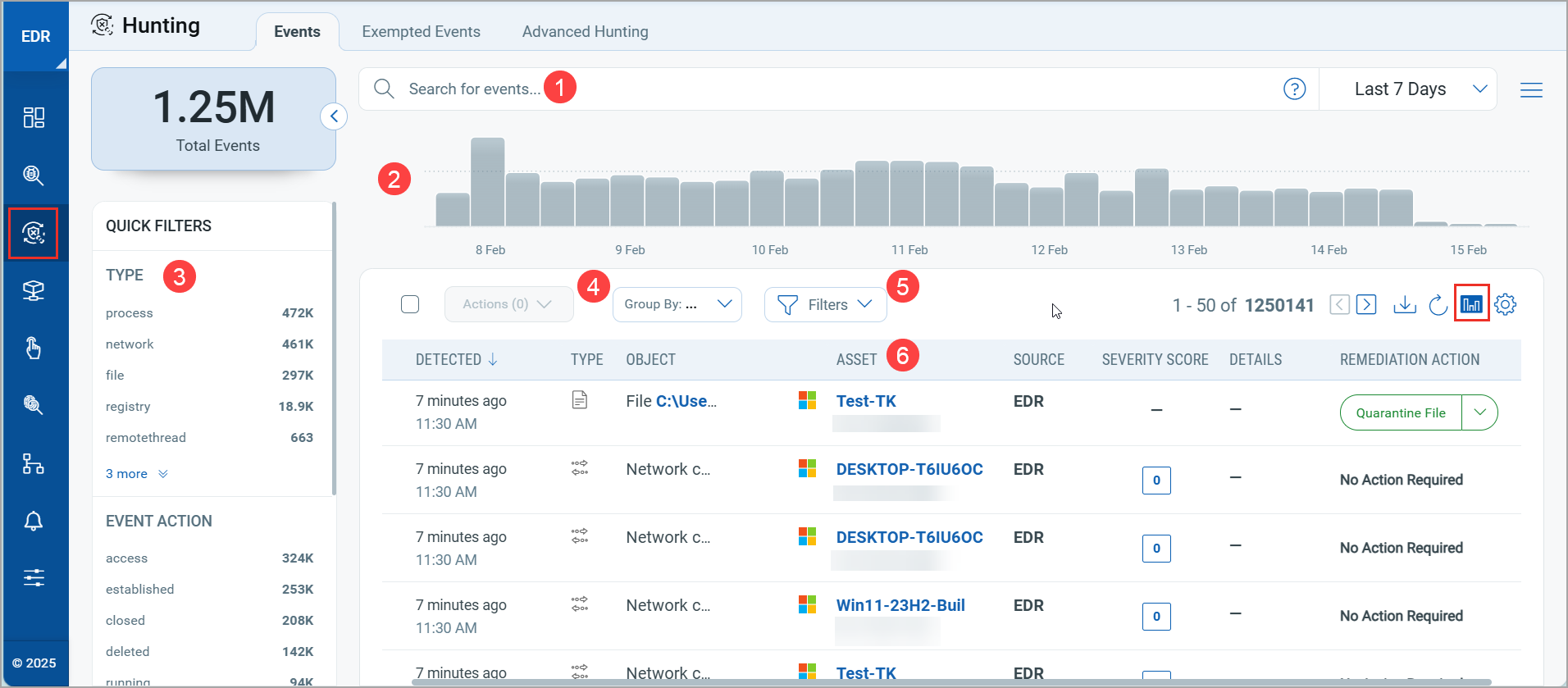Click the Search for events field

coord(836,89)
